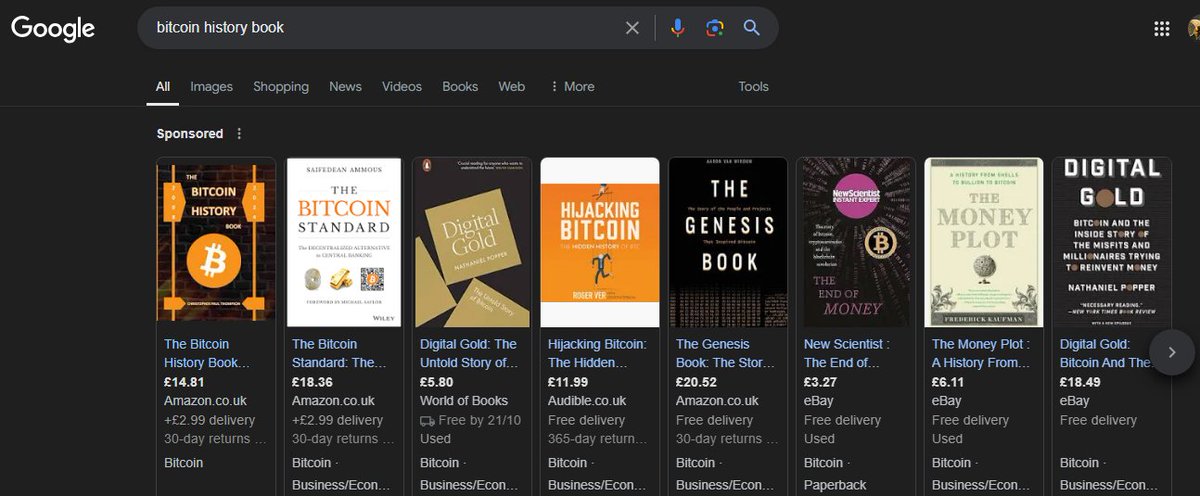Click the £3.27 price

coord(821,382)
